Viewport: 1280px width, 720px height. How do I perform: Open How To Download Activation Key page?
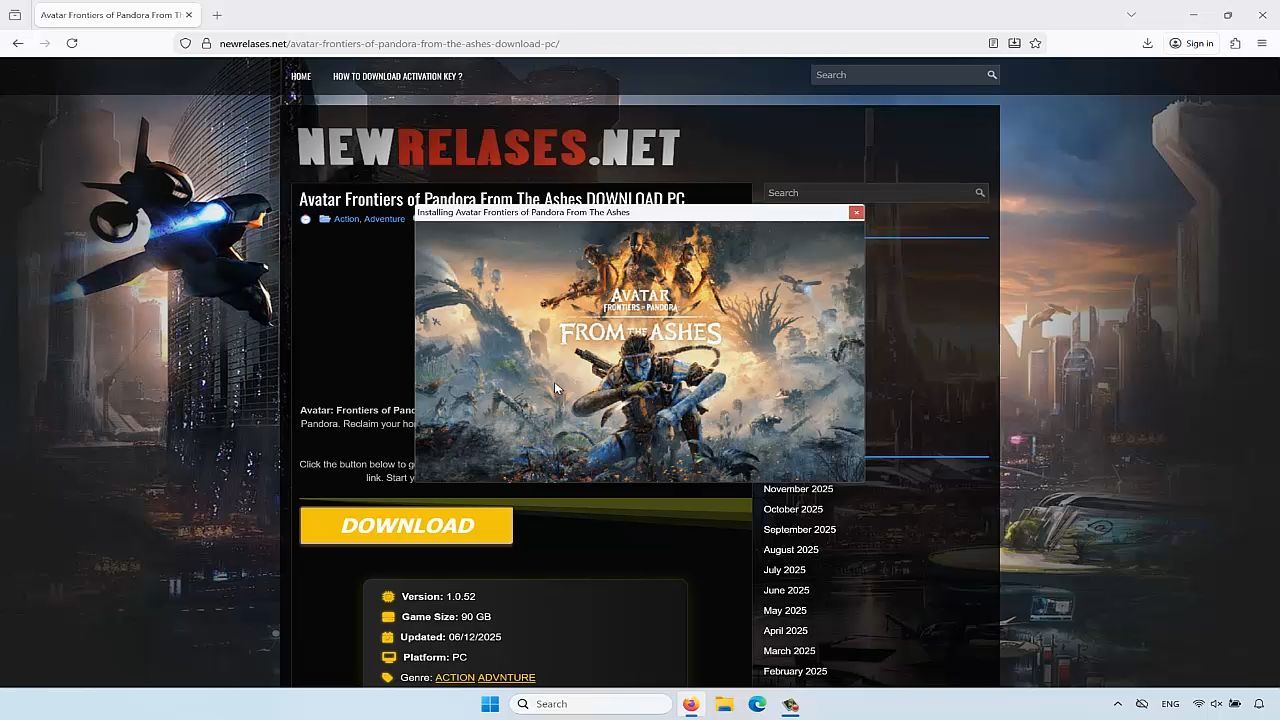coord(397,76)
